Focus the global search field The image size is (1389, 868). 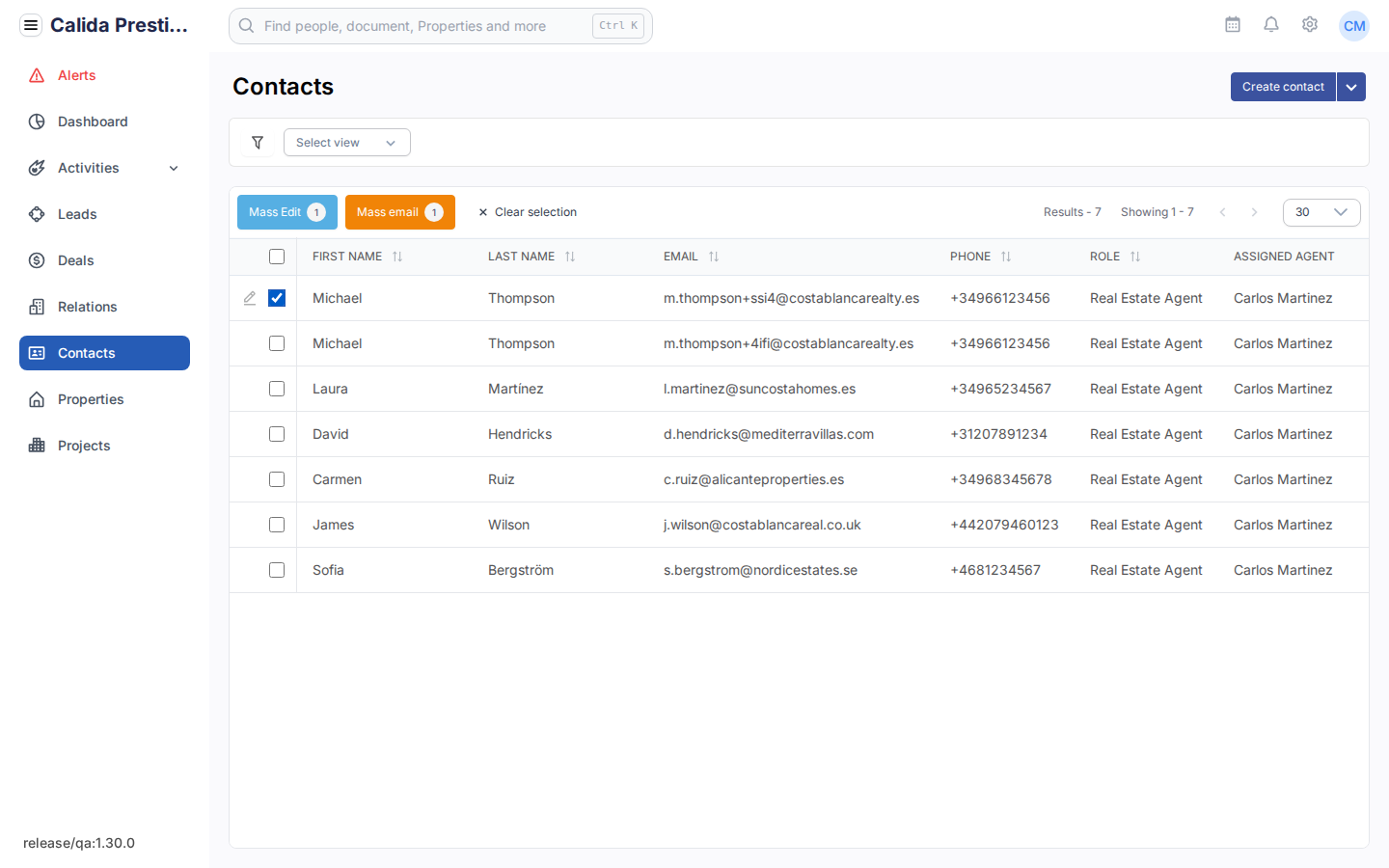click(441, 26)
